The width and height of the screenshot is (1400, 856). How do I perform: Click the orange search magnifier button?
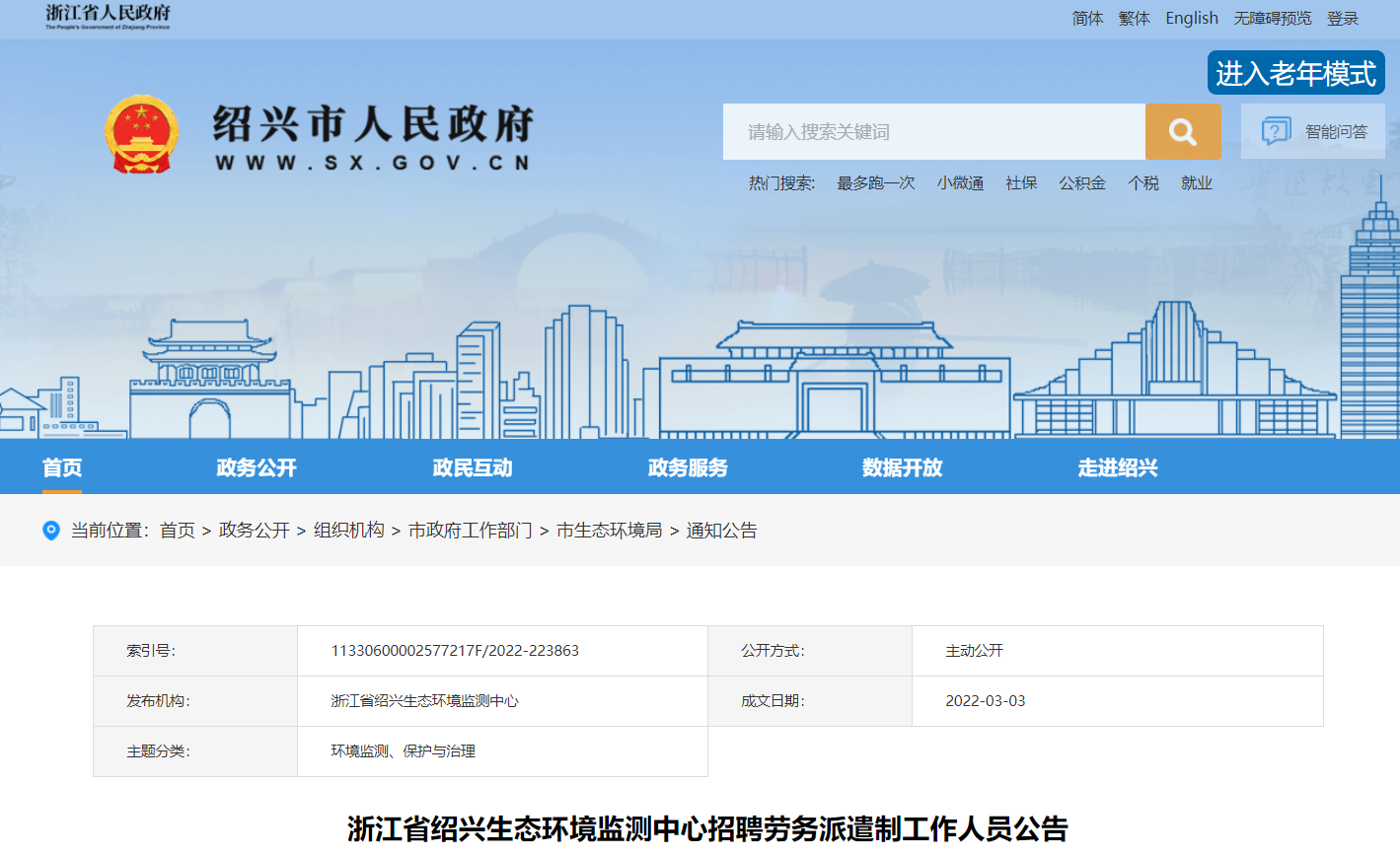[x=1182, y=131]
